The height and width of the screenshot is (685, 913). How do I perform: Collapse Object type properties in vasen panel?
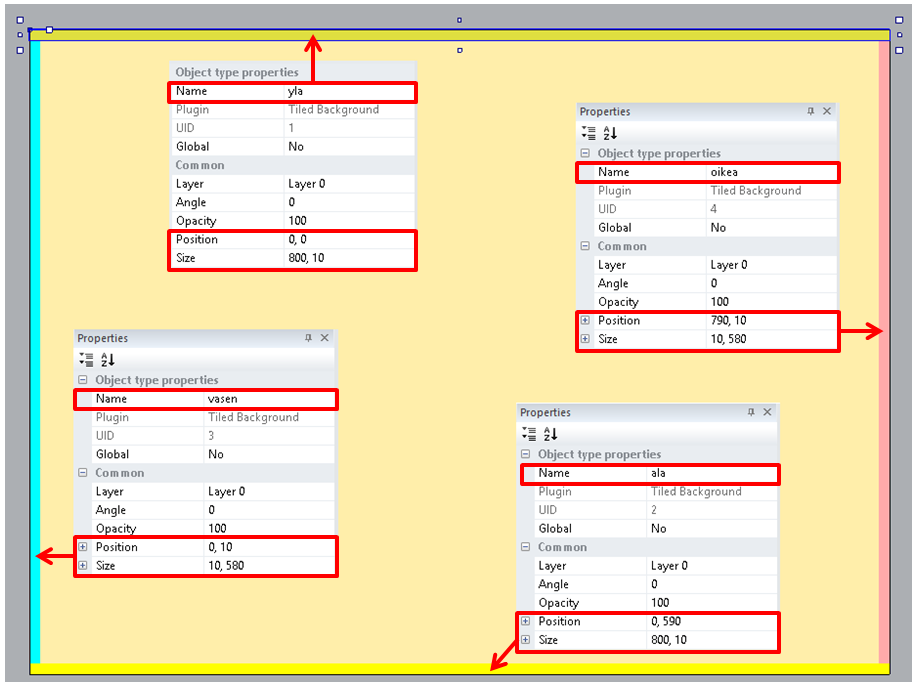pos(83,380)
